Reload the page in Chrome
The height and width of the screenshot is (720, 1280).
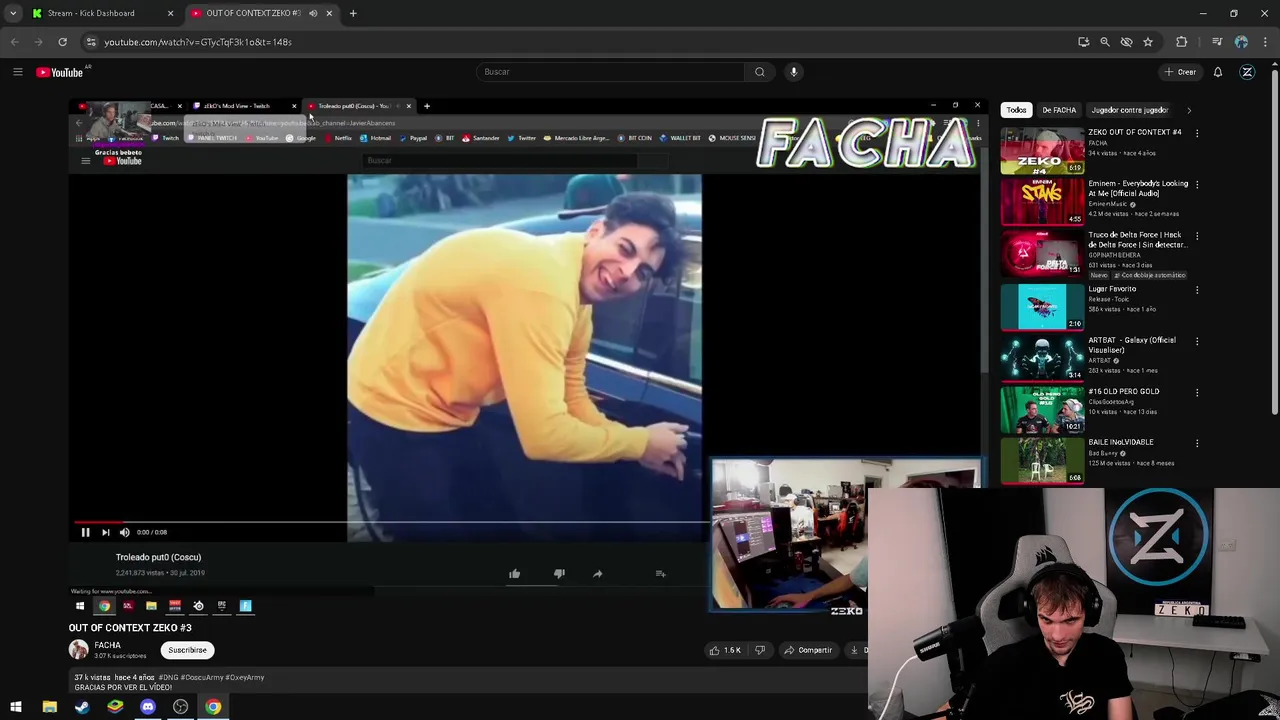62,42
